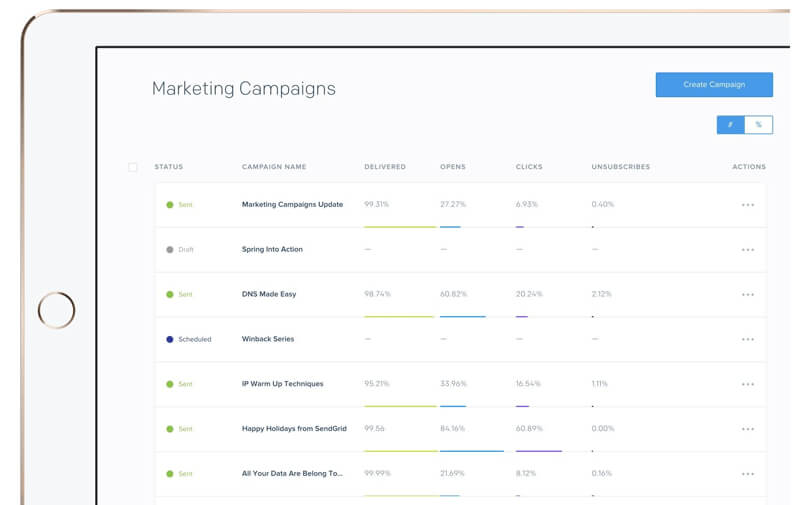Switch metrics to the # count view
The height and width of the screenshot is (505, 800).
(x=731, y=124)
